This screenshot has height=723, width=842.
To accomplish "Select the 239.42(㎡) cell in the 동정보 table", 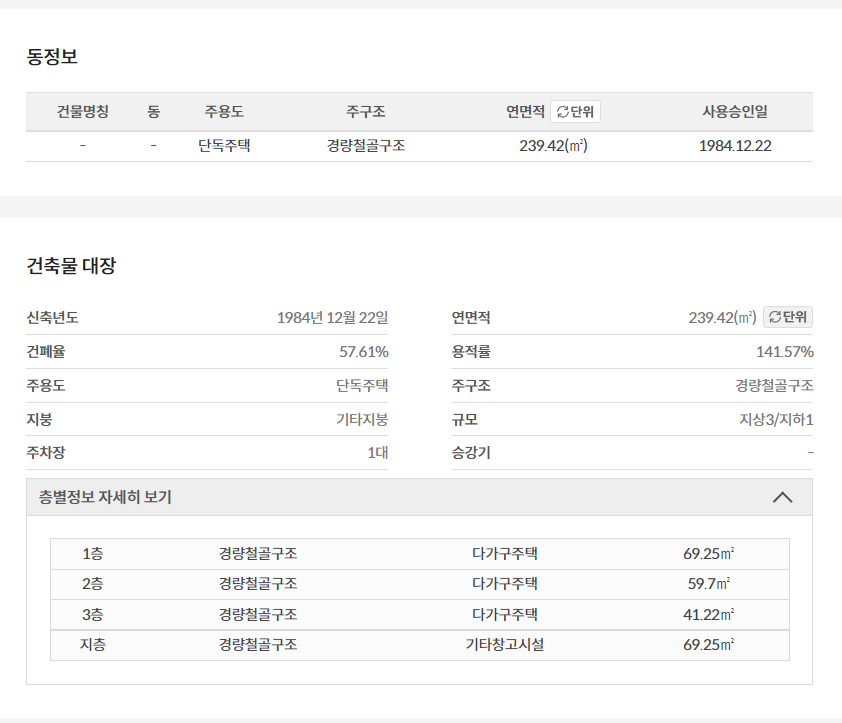I will click(554, 146).
